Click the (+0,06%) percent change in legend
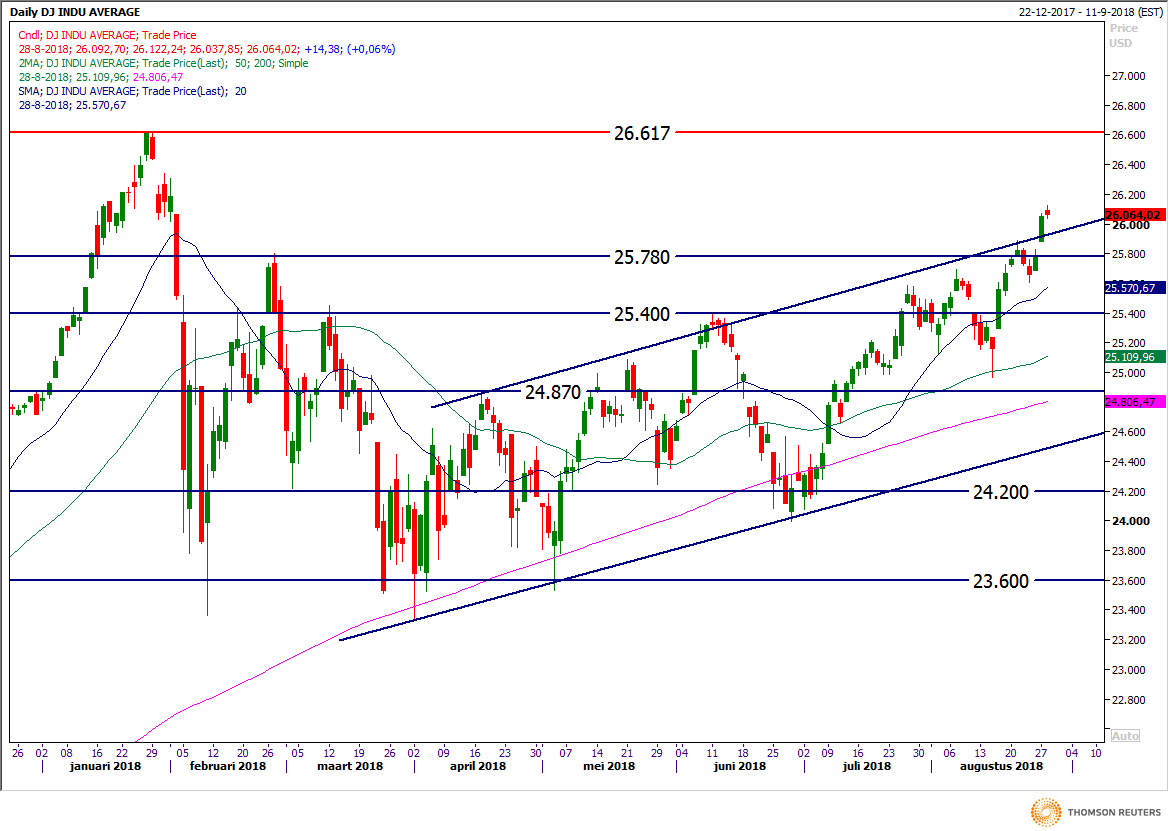Screen dimensions: 1169x831 click(371, 49)
